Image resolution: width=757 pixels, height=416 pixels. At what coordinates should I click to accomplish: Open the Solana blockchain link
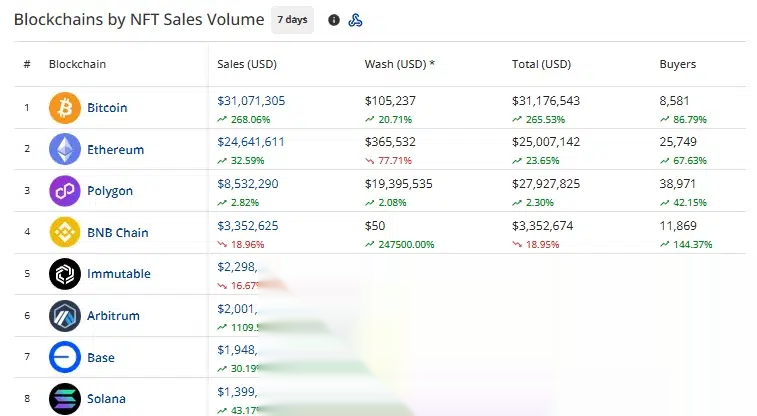coord(106,399)
